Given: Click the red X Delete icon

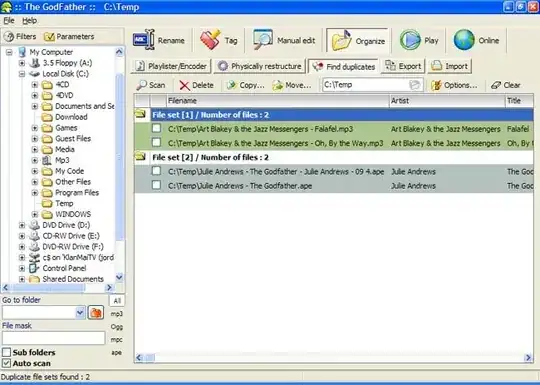Looking at the screenshot, I should click(x=185, y=85).
